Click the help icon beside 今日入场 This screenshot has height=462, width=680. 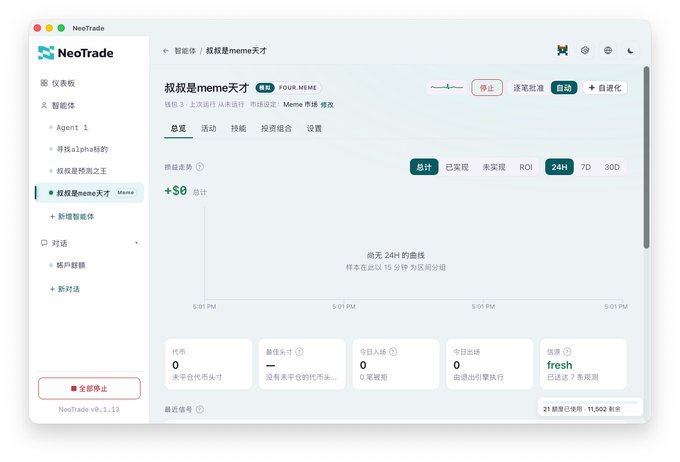[x=393, y=352]
